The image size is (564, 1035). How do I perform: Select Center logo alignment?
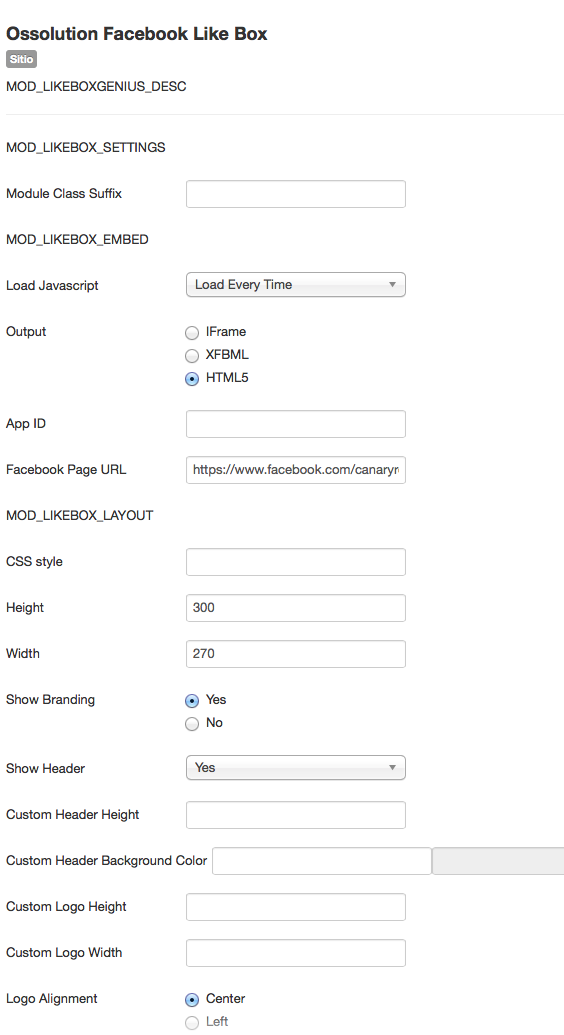pyautogui.click(x=192, y=999)
